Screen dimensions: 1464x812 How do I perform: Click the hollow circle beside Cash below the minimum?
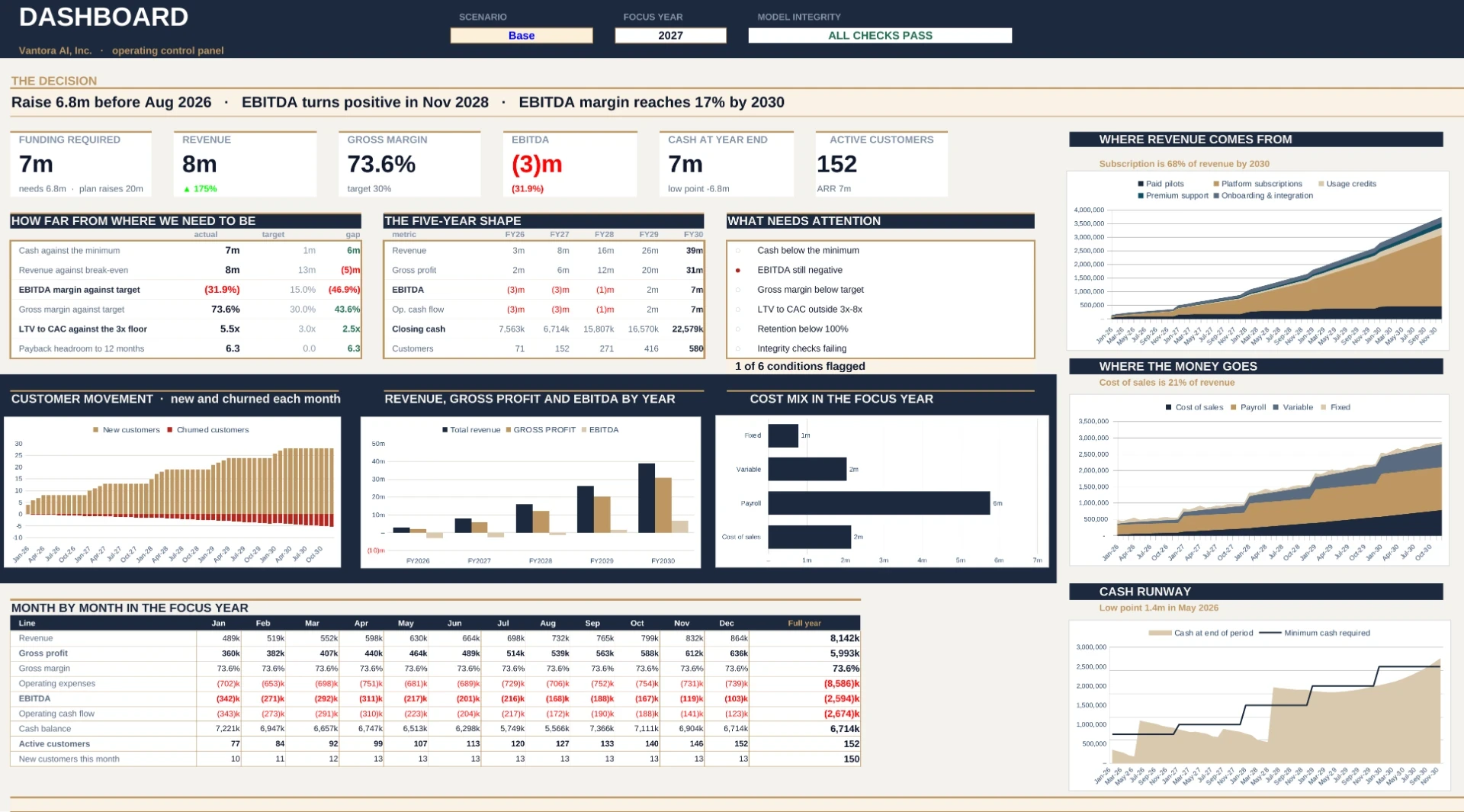pyautogui.click(x=737, y=250)
